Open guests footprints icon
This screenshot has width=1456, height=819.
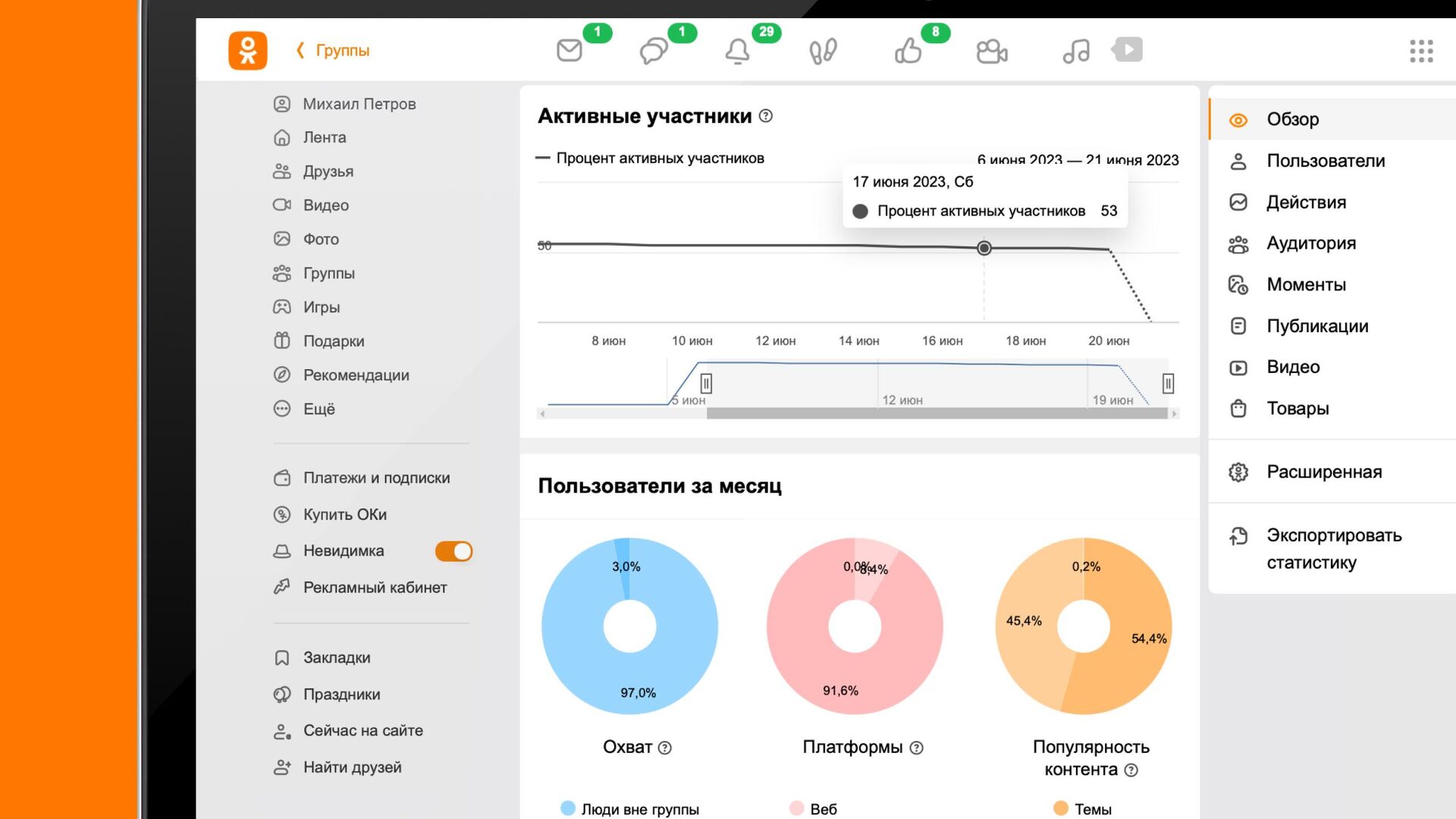click(823, 52)
